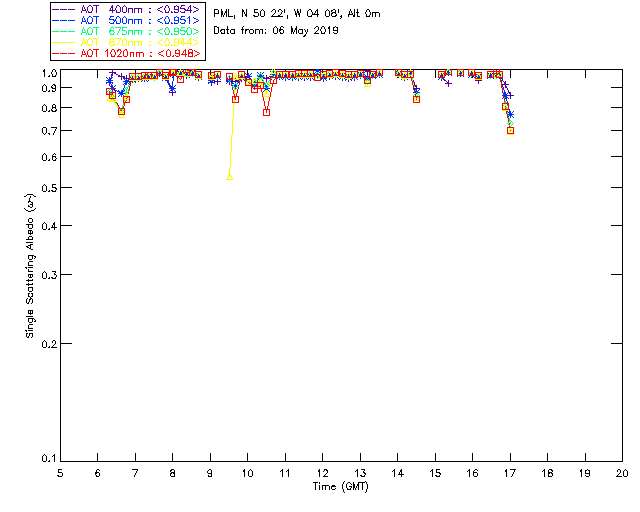
Task: Click the y-axis label 0.7
Action: point(48,131)
